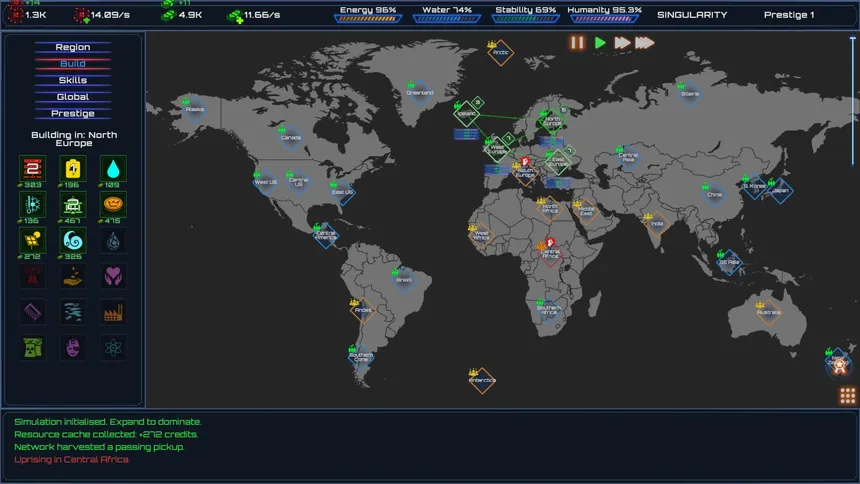Open the Prestige tab

pos(73,114)
